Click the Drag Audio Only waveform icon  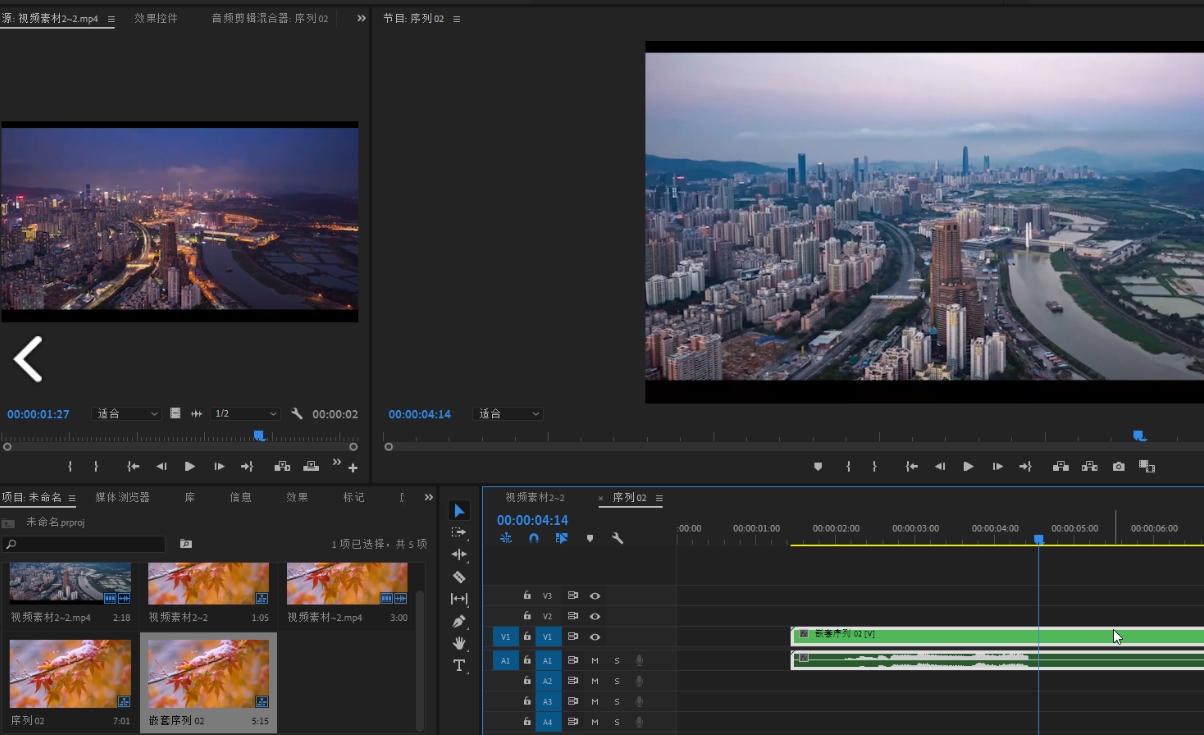click(196, 413)
